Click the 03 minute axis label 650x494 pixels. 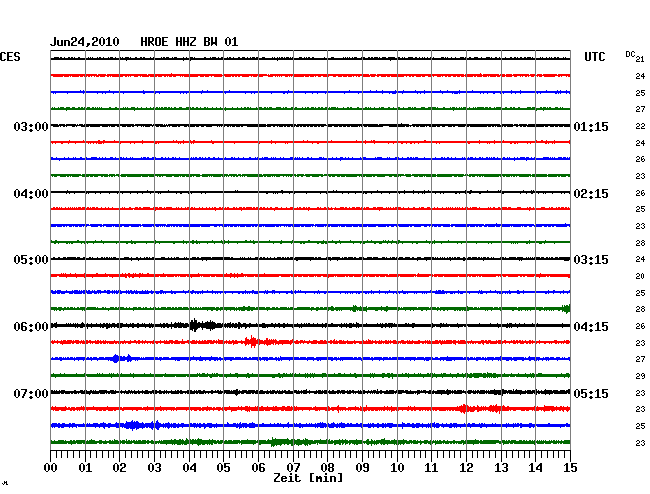154,468
